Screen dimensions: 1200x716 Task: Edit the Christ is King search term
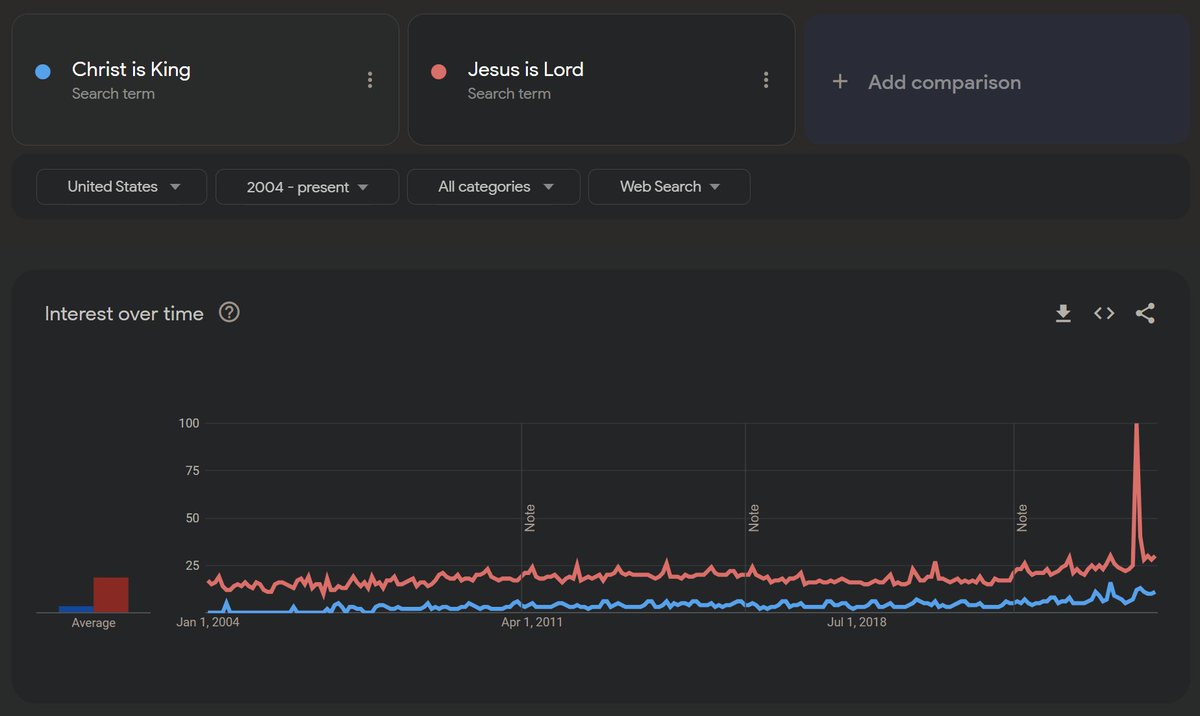pyautogui.click(x=131, y=70)
